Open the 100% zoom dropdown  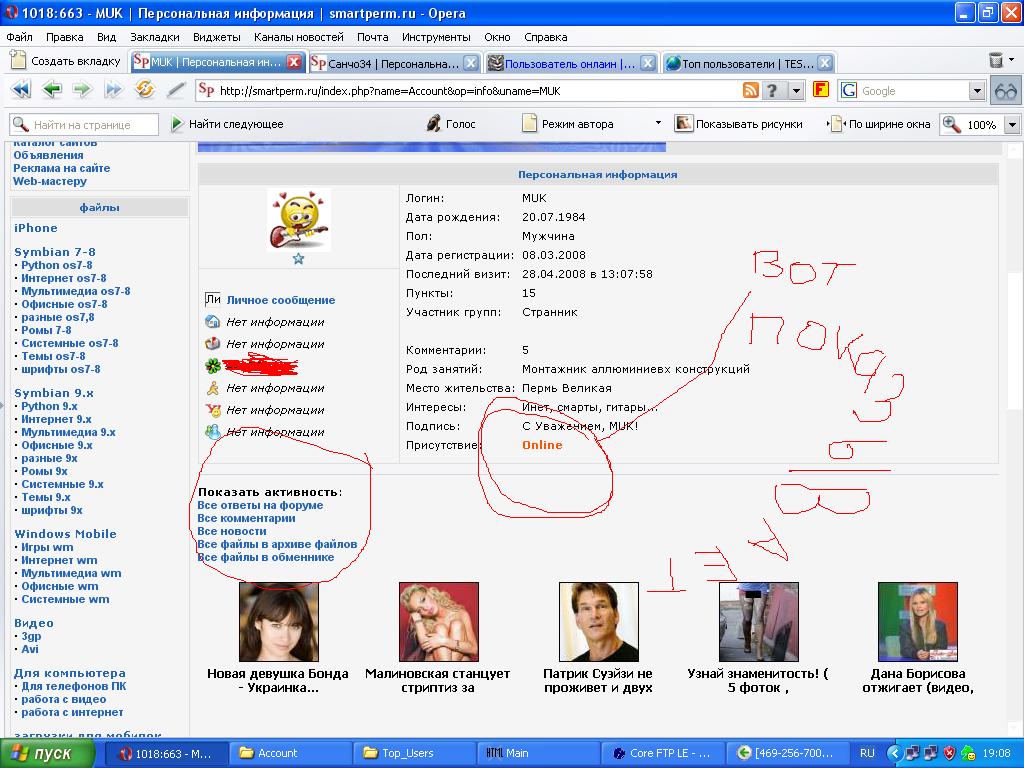click(x=1011, y=125)
